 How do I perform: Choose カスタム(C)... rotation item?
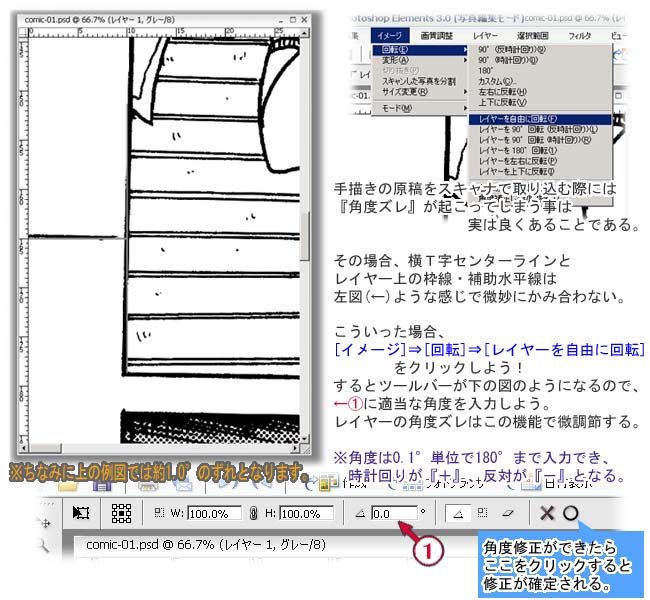coord(540,81)
